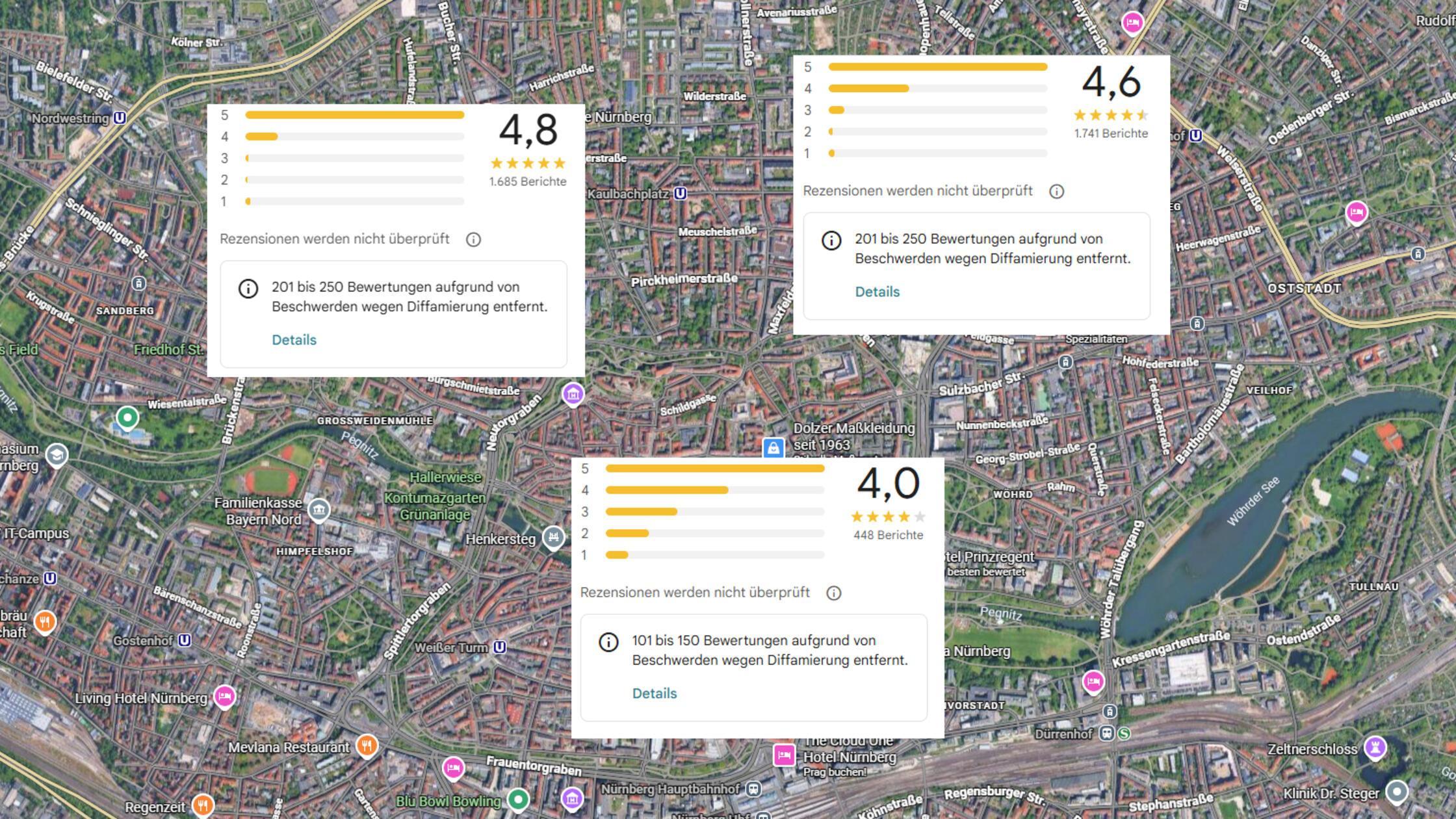1456x819 pixels.
Task: Click The Cloud One Hotel pink marker
Action: [785, 755]
